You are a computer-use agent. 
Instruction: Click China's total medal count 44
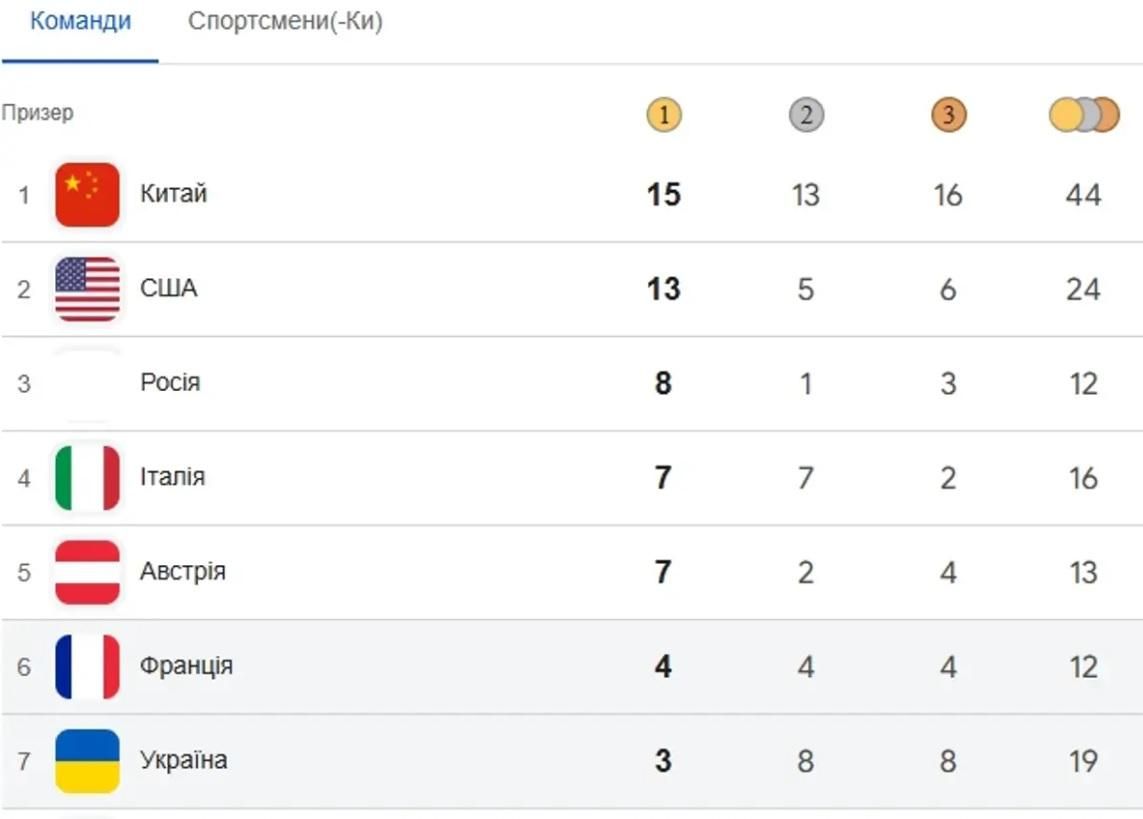pos(1083,194)
